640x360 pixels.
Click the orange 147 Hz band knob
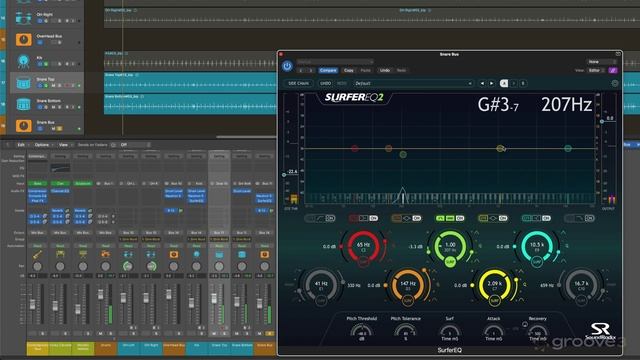[408, 284]
